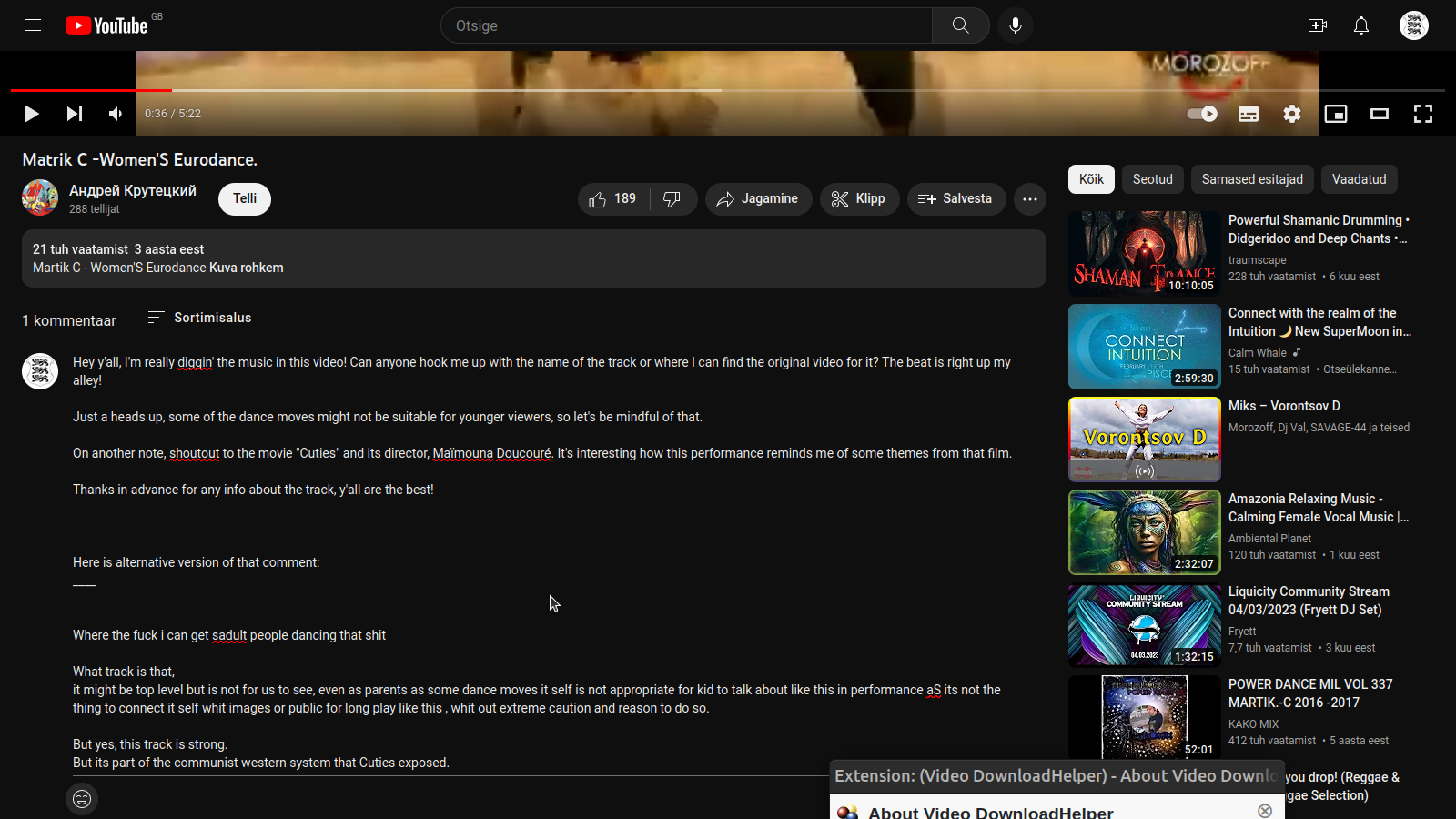Toggle autoplay switch in player
This screenshot has width=1456, height=819.
pos(1202,114)
